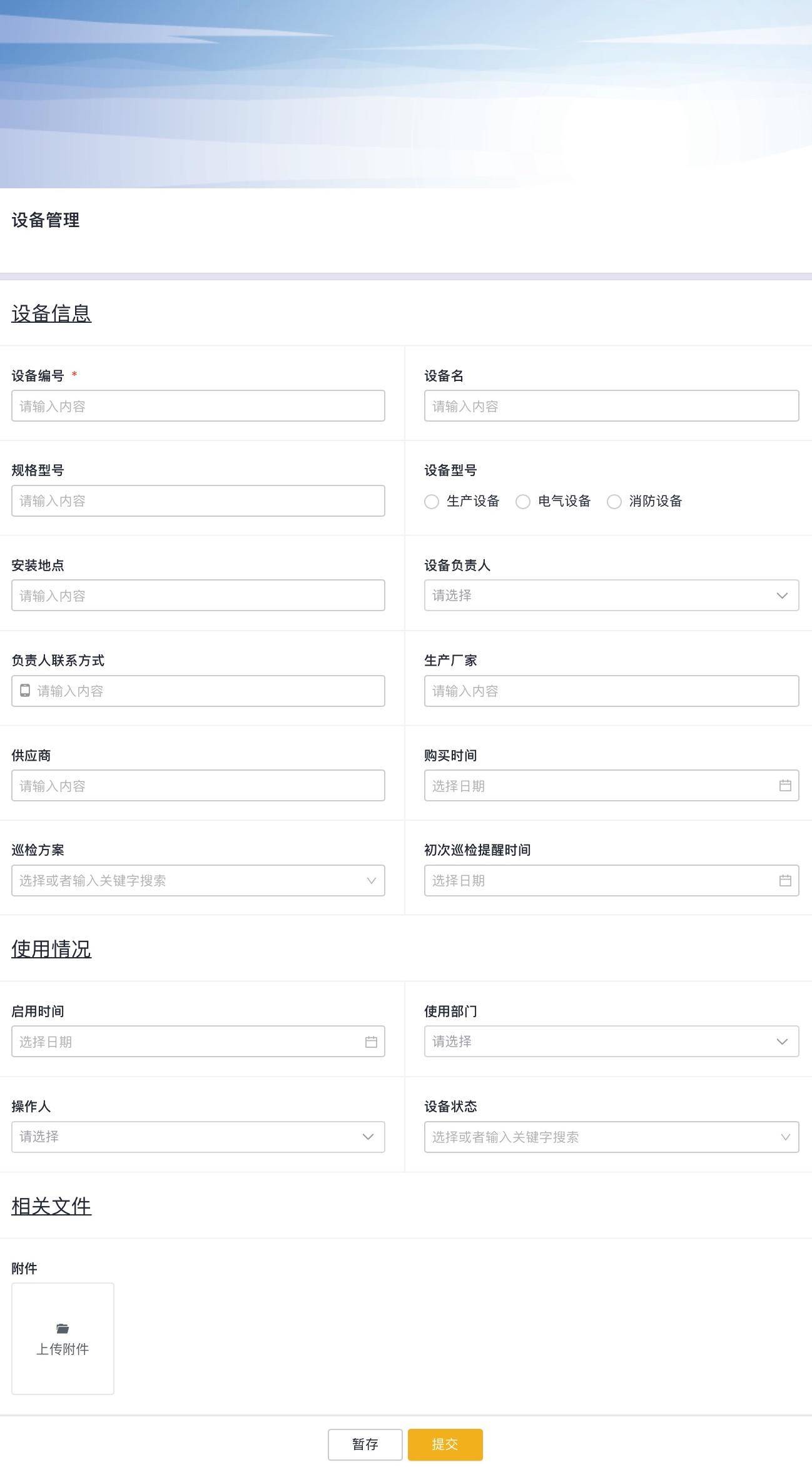This screenshot has height=1467, width=812.
Task: Click the 上传附件 upload box
Action: coord(63,1338)
